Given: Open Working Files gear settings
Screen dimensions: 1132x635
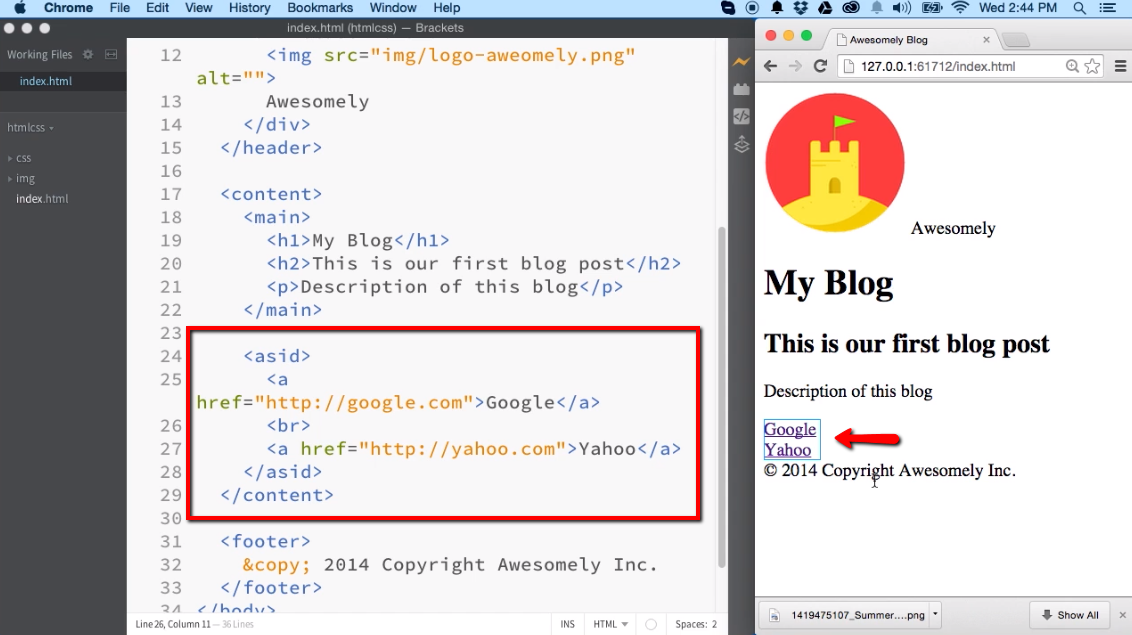Looking at the screenshot, I should 88,54.
